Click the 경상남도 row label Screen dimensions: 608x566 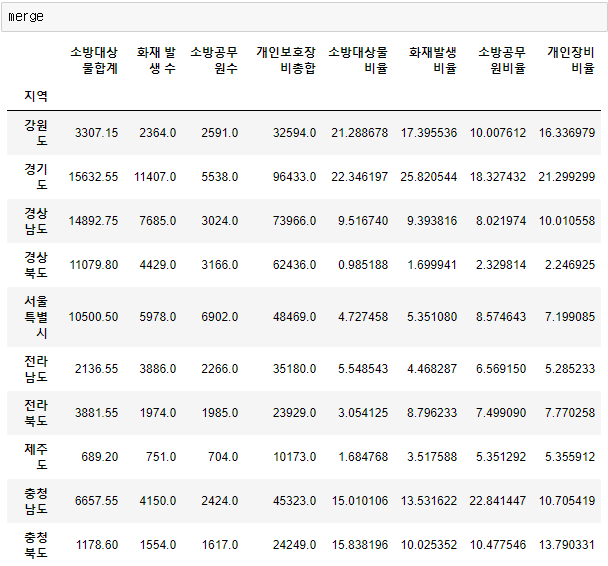pyautogui.click(x=36, y=221)
